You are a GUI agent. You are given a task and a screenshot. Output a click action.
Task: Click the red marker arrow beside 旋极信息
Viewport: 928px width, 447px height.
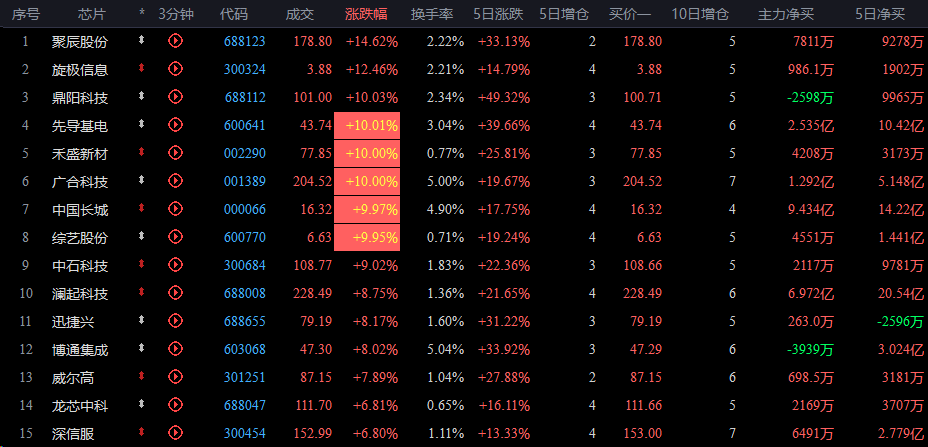[x=141, y=68]
